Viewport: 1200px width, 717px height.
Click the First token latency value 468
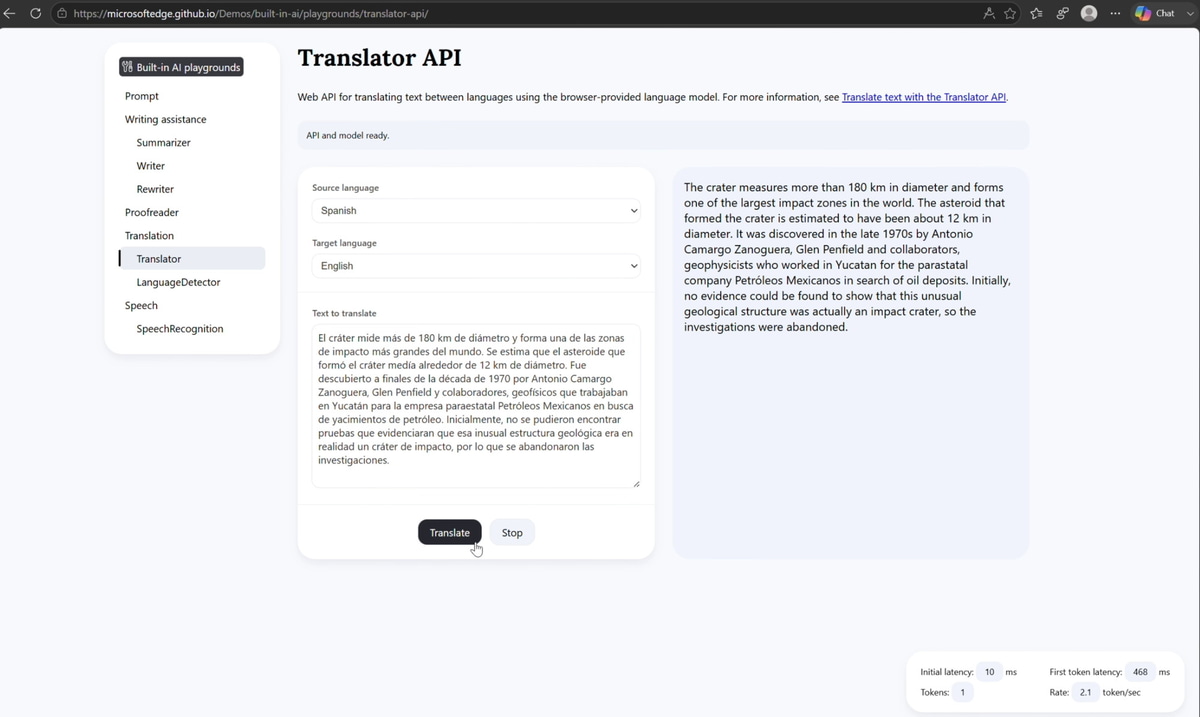tap(1140, 672)
